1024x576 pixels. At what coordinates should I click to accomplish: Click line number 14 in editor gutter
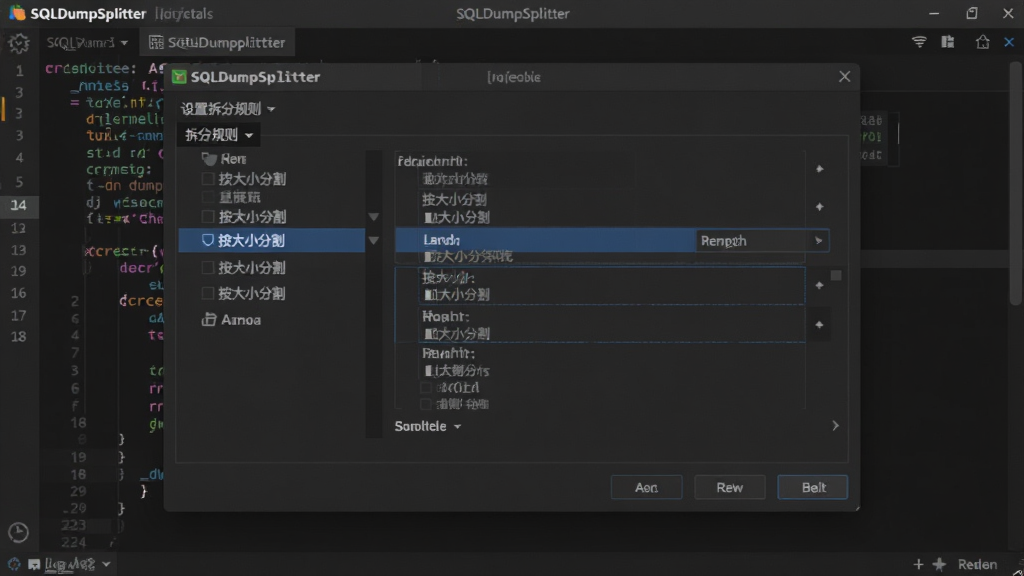(x=19, y=205)
